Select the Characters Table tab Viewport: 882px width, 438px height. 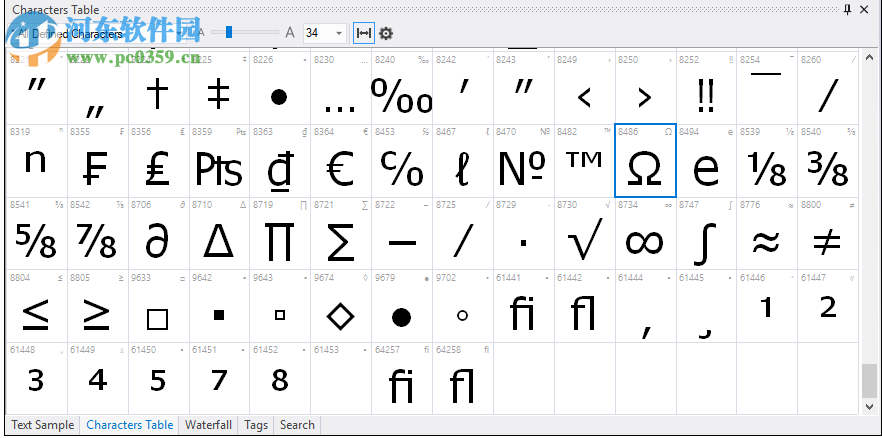point(130,425)
